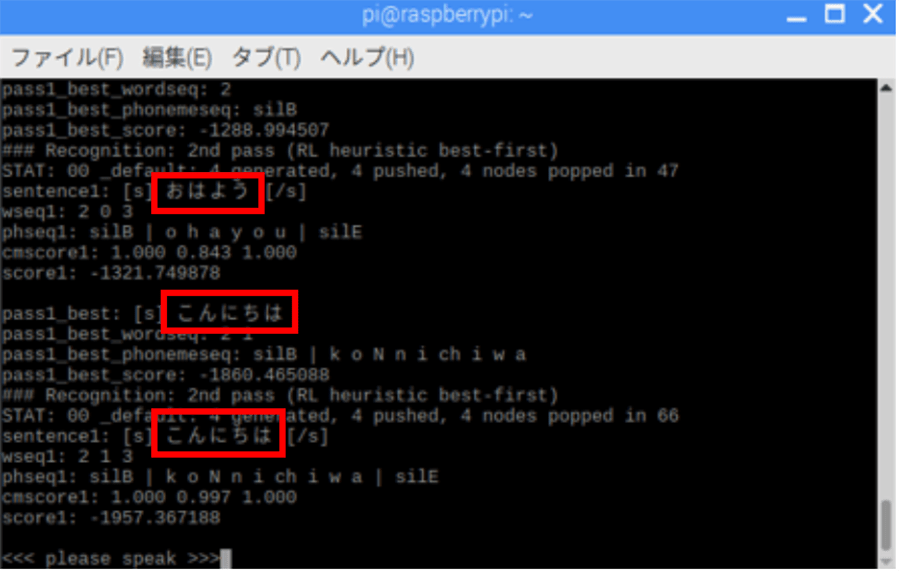Open the ファイル(F) menu
This screenshot has width=900, height=571.
[x=67, y=57]
